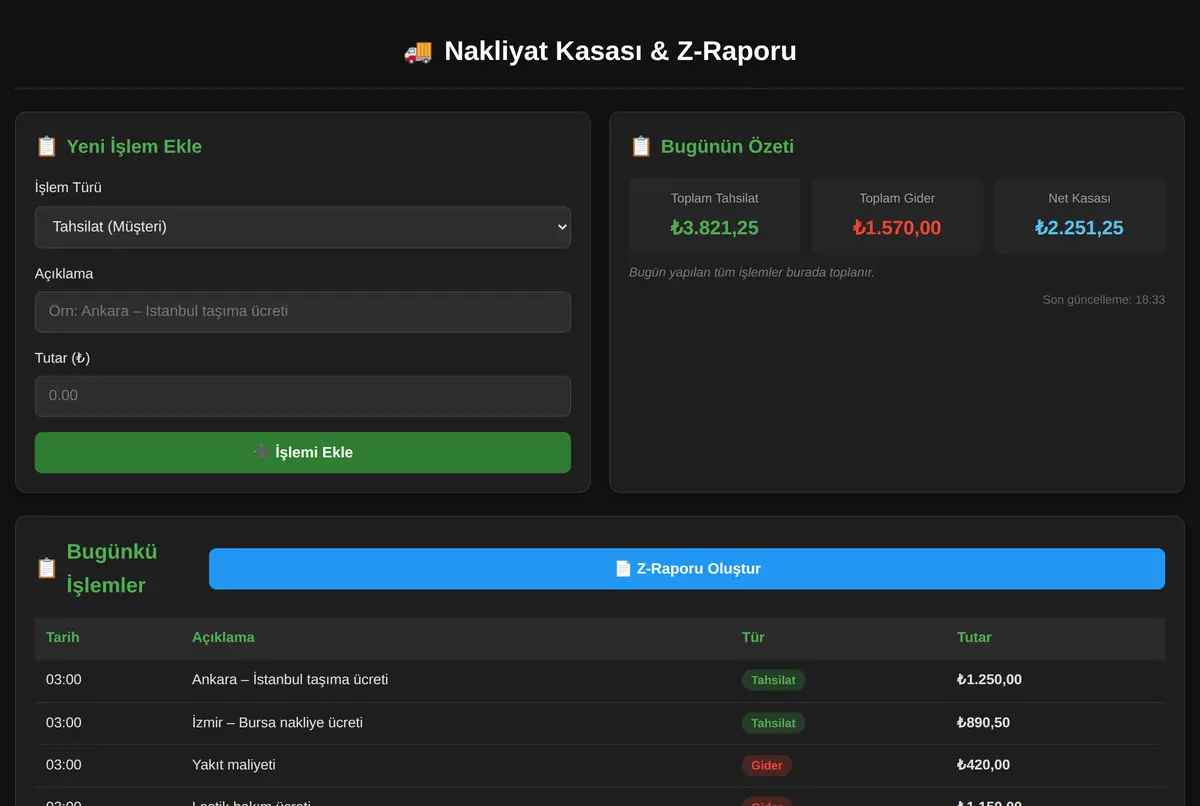Image resolution: width=1200 pixels, height=806 pixels.
Task: Click the amount ₺420,00 in the table
Action: tap(983, 765)
